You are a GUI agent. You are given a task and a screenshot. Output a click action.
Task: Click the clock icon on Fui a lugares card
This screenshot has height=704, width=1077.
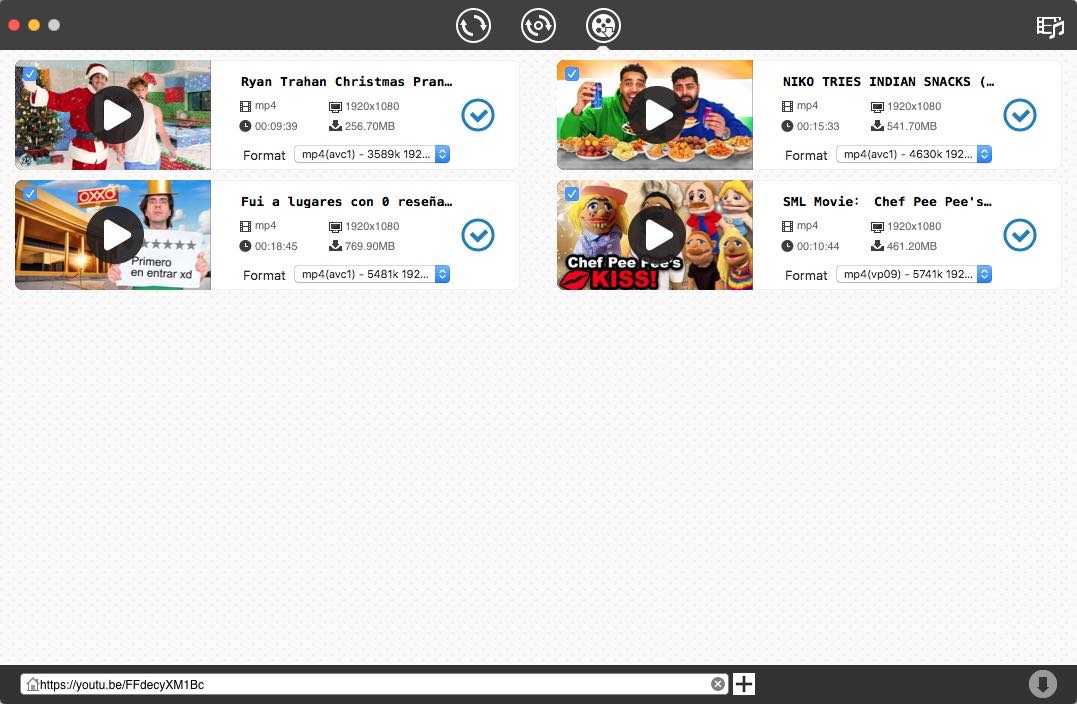click(245, 246)
